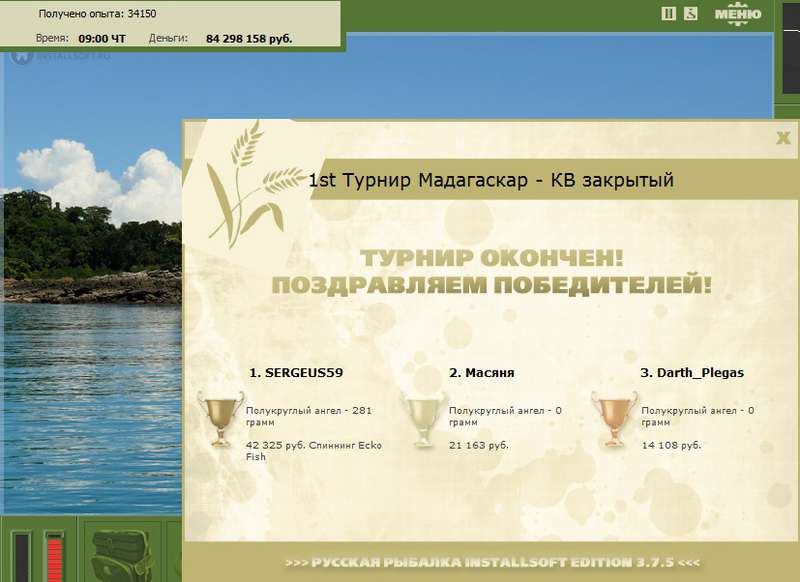Click Darth_Plegas's catch result Полукруглый ангел - 0 грамм

[x=697, y=416]
